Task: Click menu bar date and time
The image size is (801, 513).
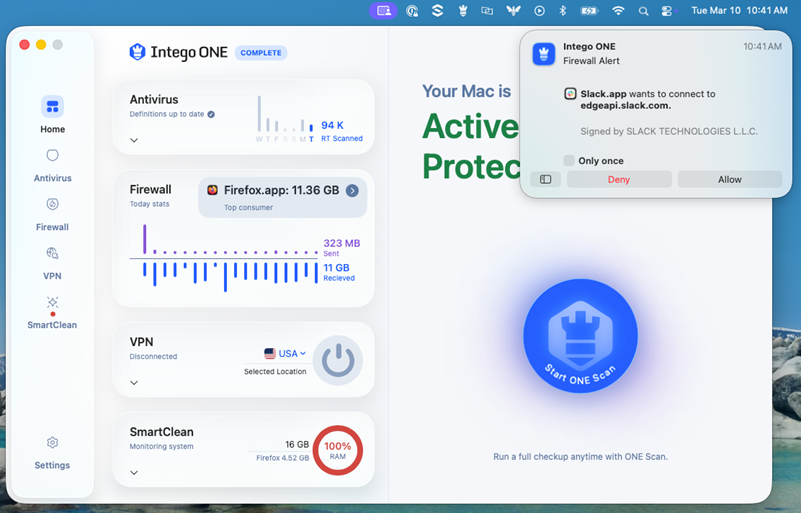Action: pyautogui.click(x=739, y=10)
